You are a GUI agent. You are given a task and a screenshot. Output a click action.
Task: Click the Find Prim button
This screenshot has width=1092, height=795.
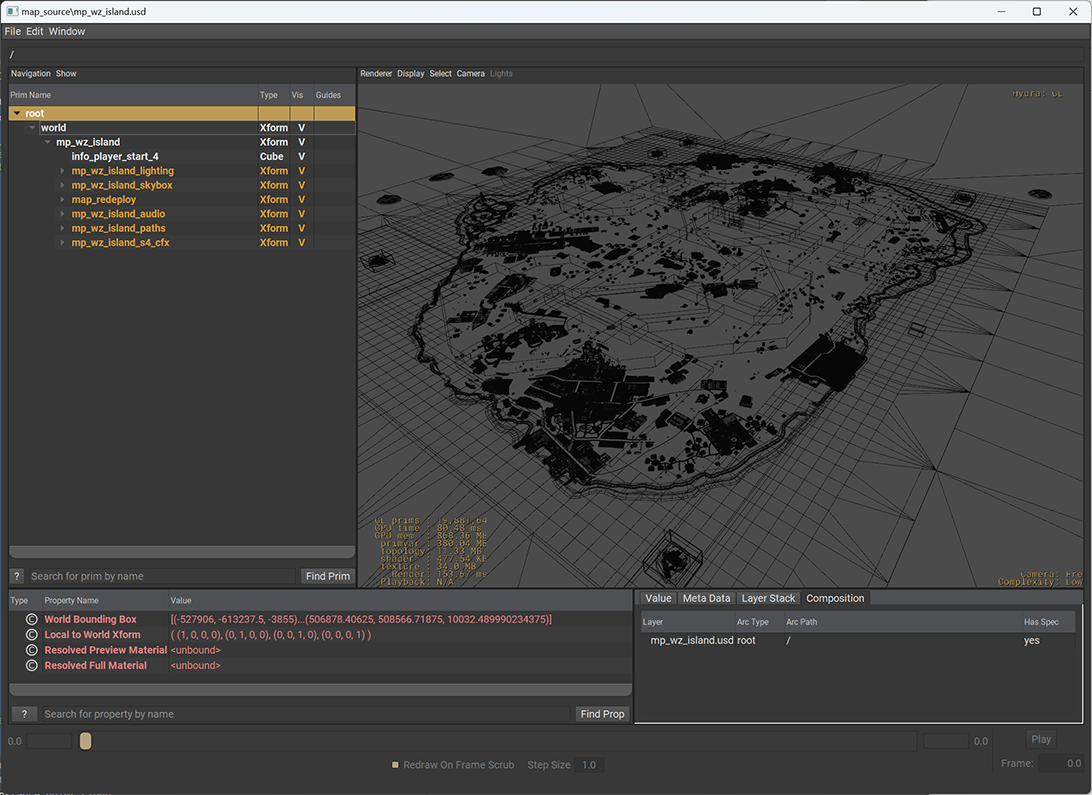[x=327, y=576]
